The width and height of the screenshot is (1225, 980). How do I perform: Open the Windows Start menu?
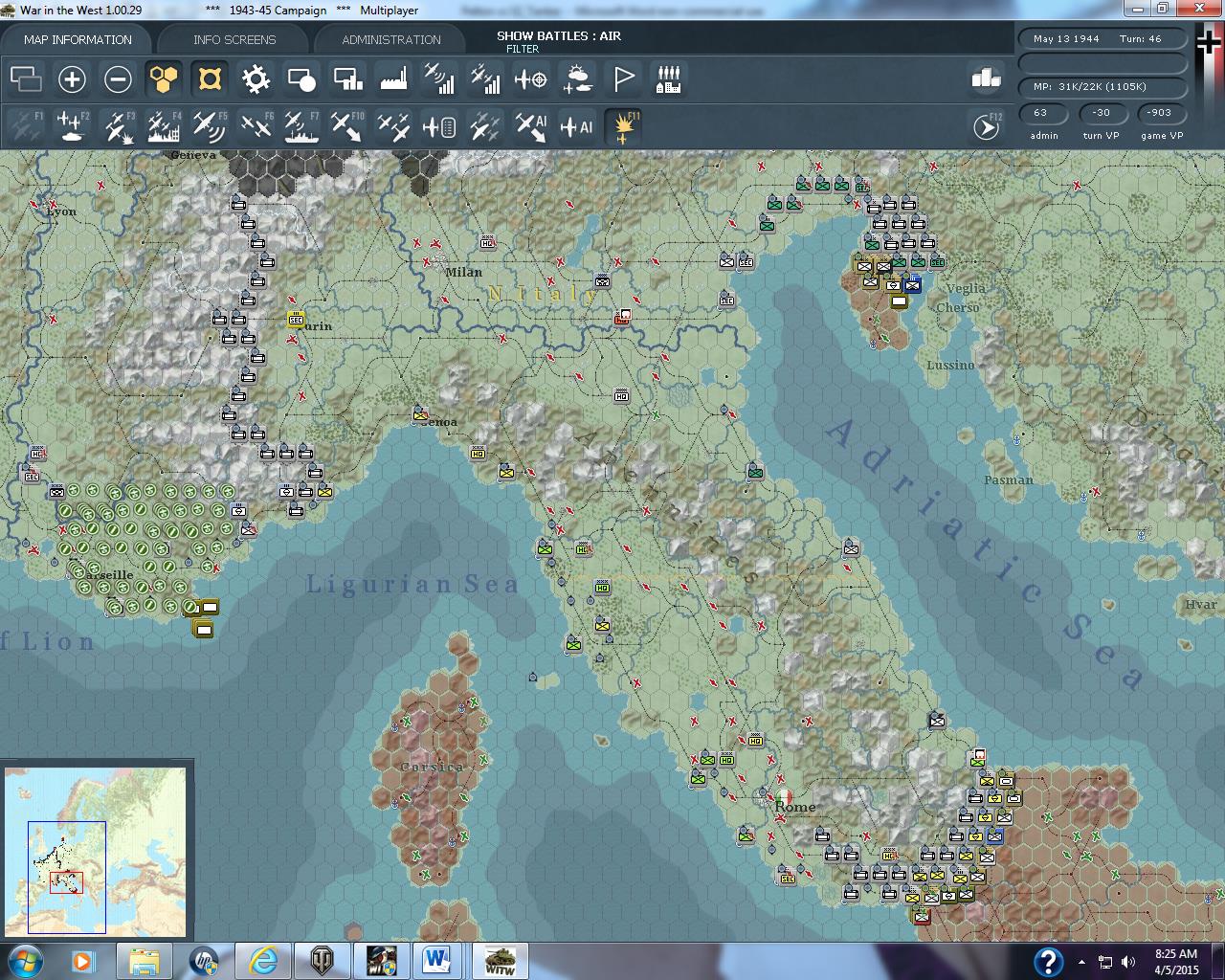coord(24,960)
